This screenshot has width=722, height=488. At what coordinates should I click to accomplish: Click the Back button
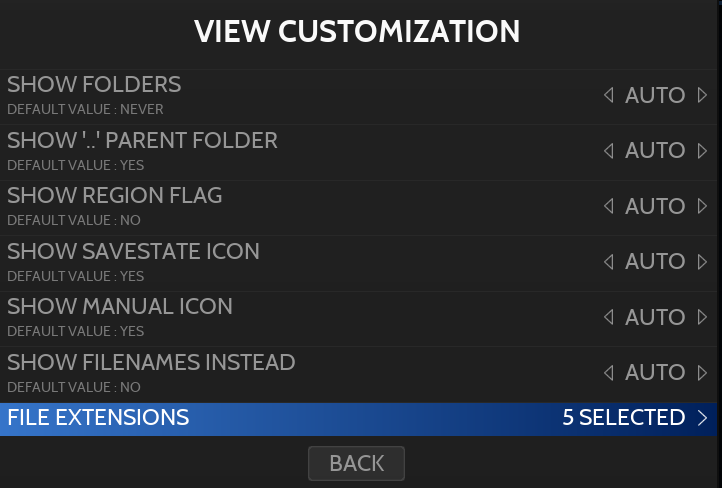(356, 463)
